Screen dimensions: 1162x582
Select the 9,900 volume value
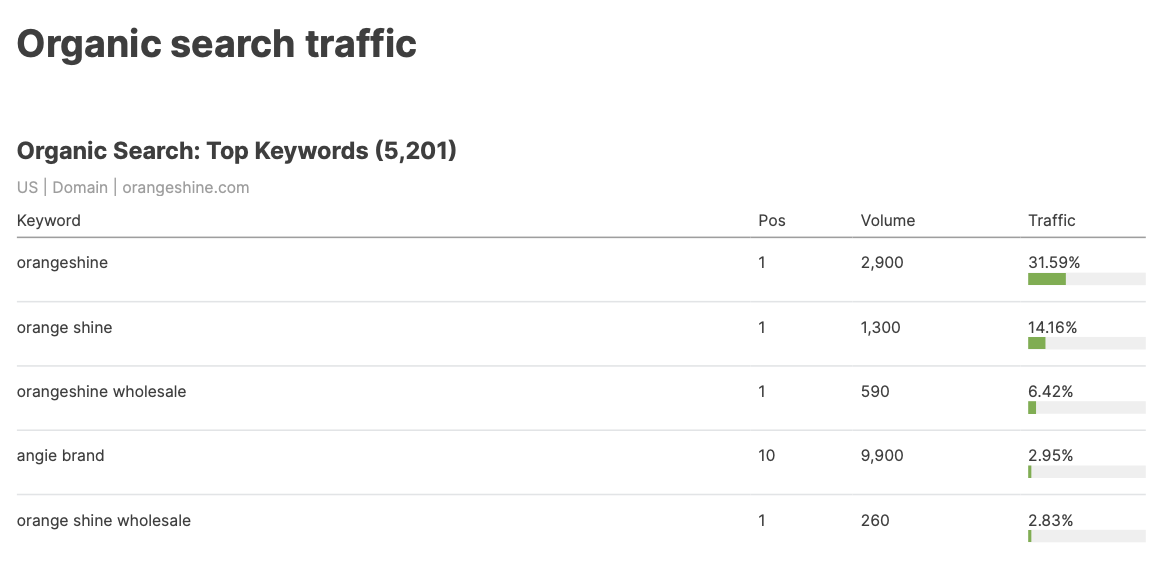[881, 455]
